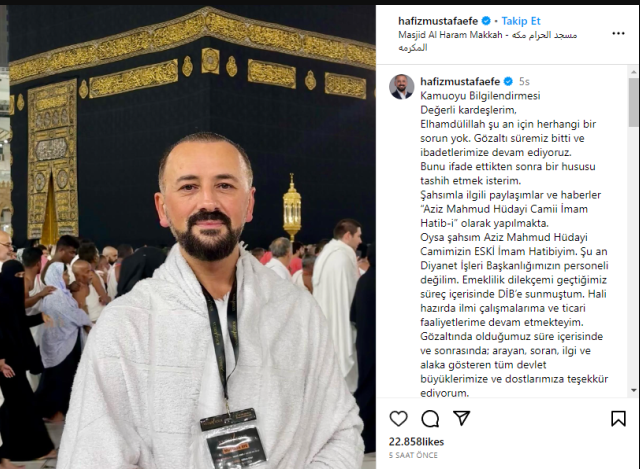
Task: Click the scrollbar up arrow in the caption panel
Action: (x=633, y=72)
